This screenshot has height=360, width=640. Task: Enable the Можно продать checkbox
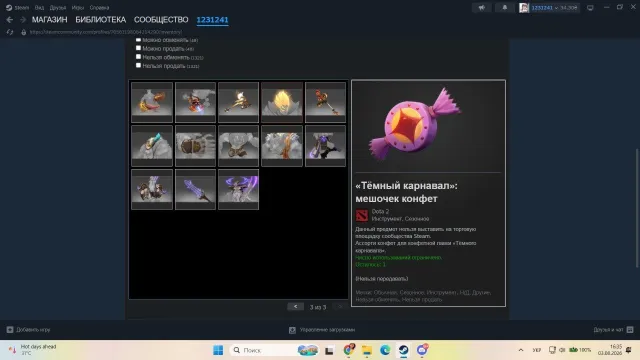click(x=138, y=48)
